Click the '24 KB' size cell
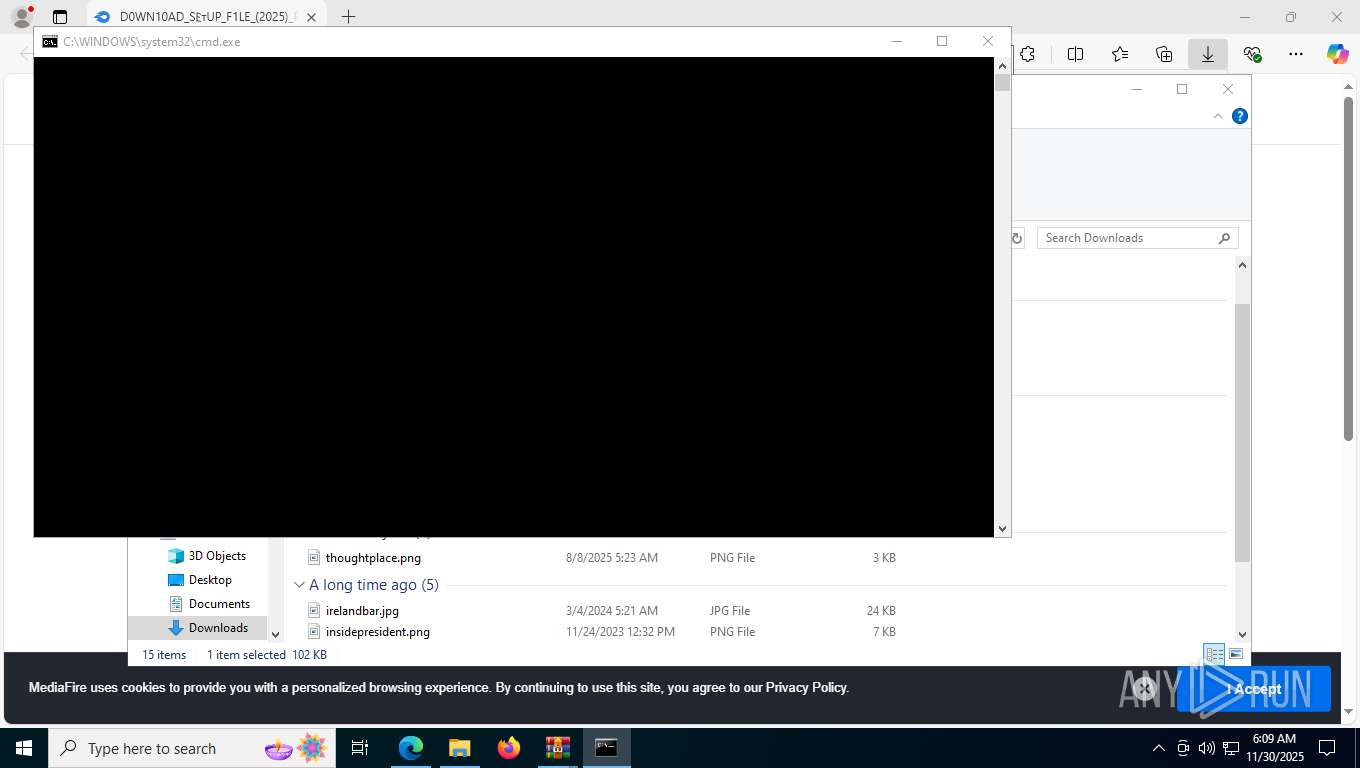The width and height of the screenshot is (1360, 768). (x=881, y=611)
